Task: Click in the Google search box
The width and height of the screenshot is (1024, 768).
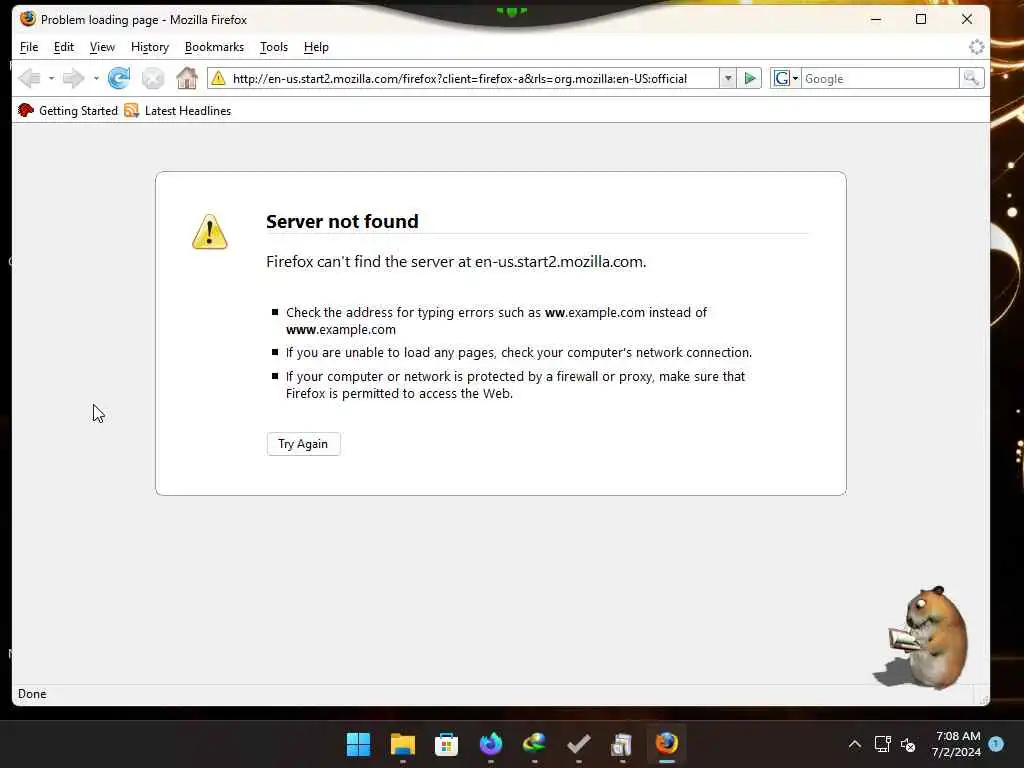Action: pos(880,78)
